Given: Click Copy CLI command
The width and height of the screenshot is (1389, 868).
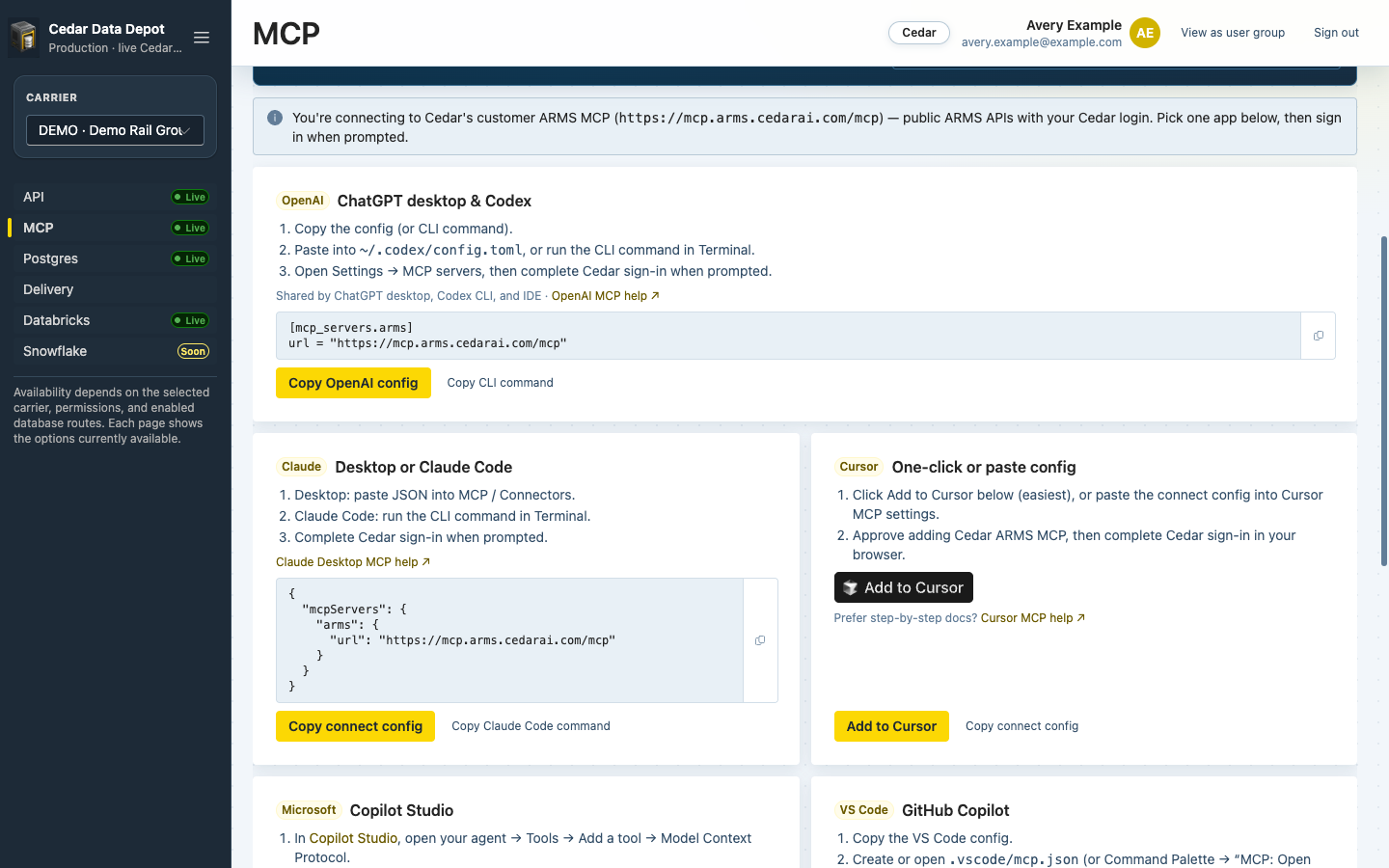Looking at the screenshot, I should 500,383.
